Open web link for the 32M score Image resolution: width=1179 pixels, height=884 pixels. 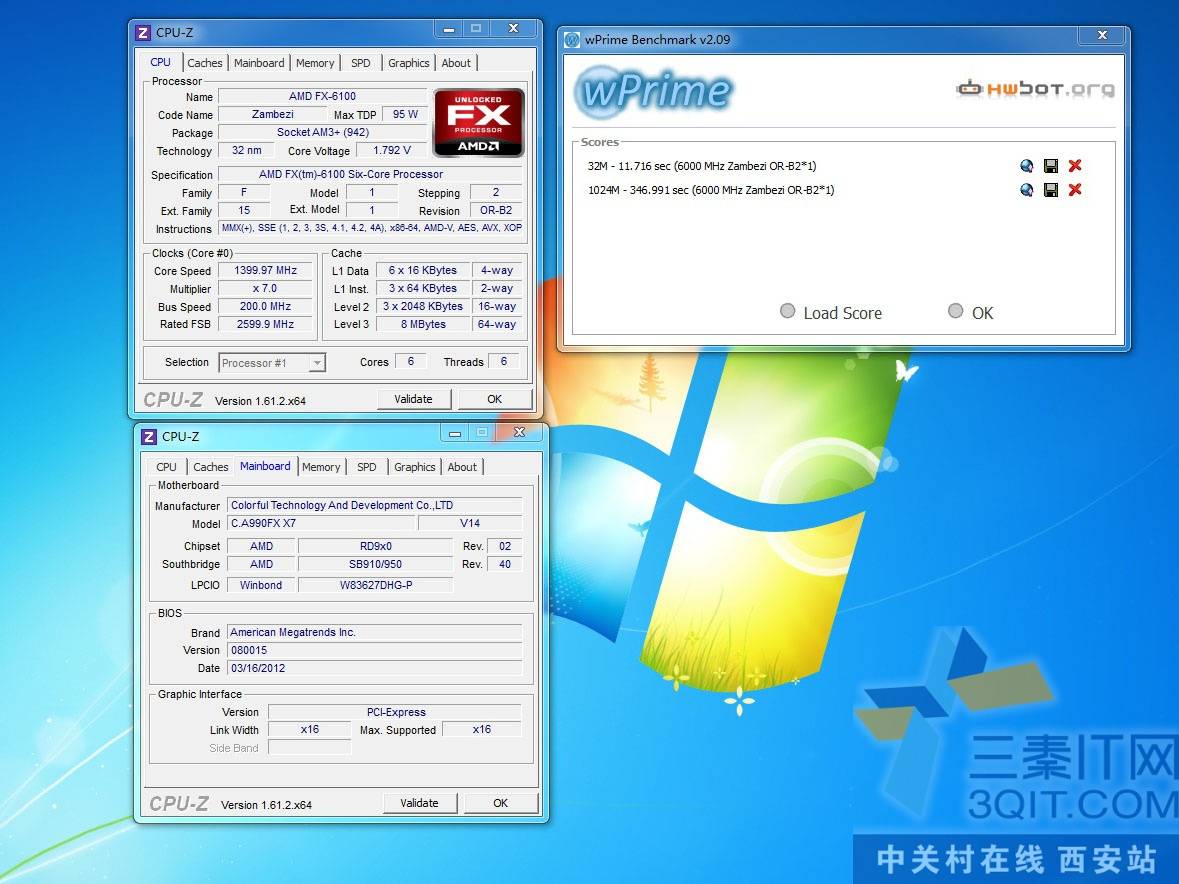click(1026, 166)
